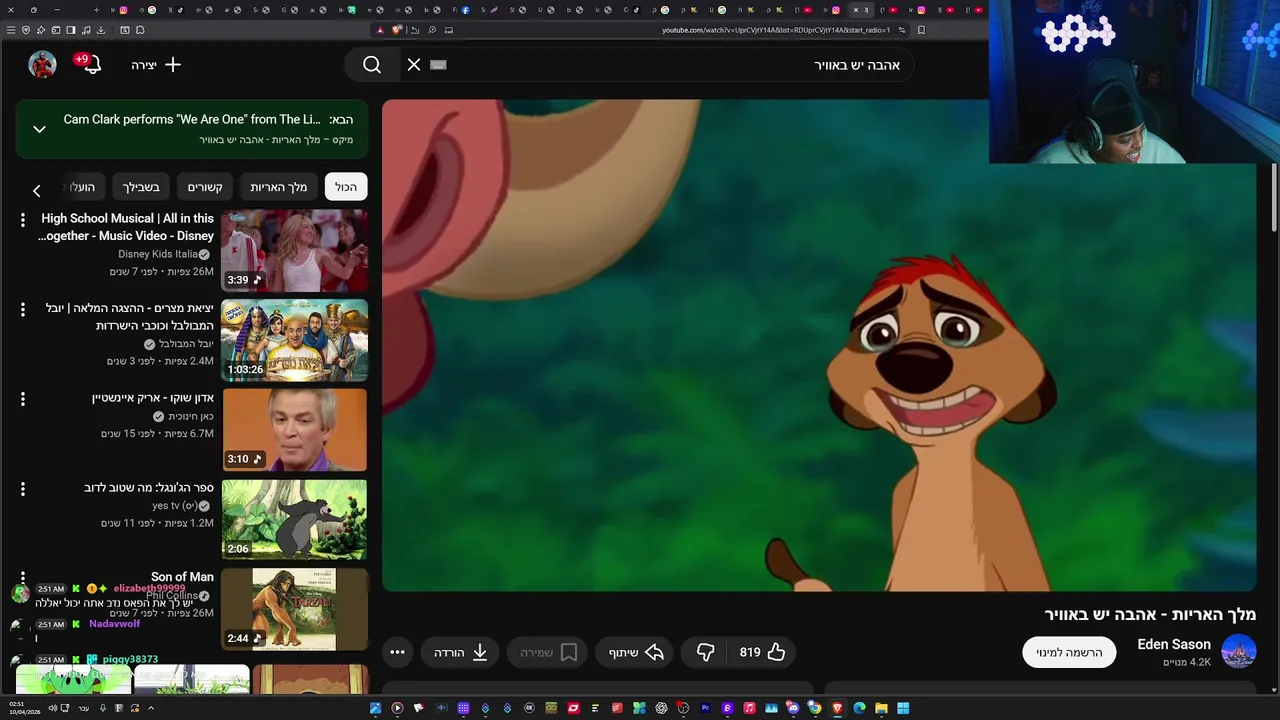Screen dimensions: 1280x720
Task: Open the YouTube account avatar menu
Action: point(42,64)
